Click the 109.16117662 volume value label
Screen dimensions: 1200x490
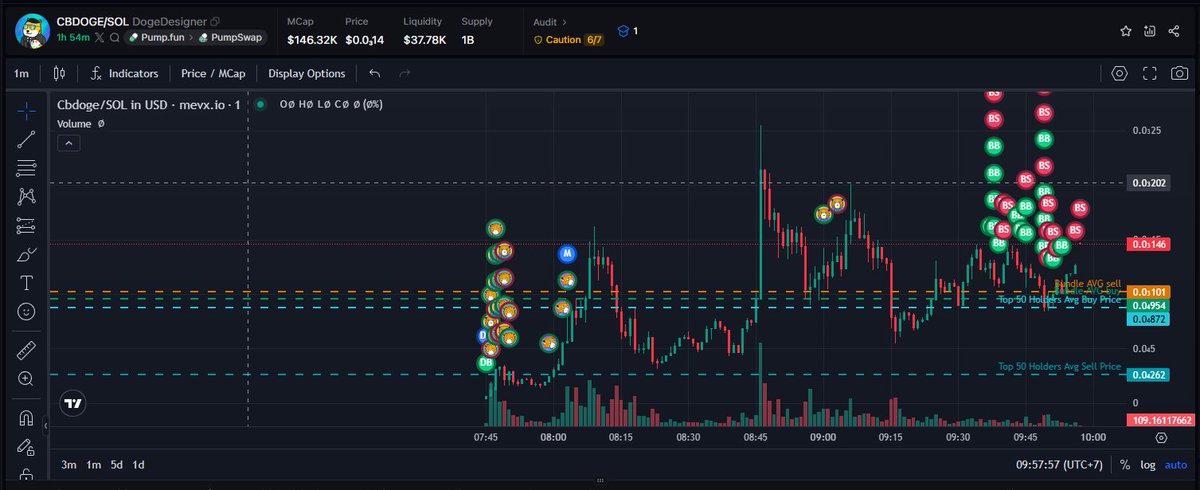(x=1160, y=420)
